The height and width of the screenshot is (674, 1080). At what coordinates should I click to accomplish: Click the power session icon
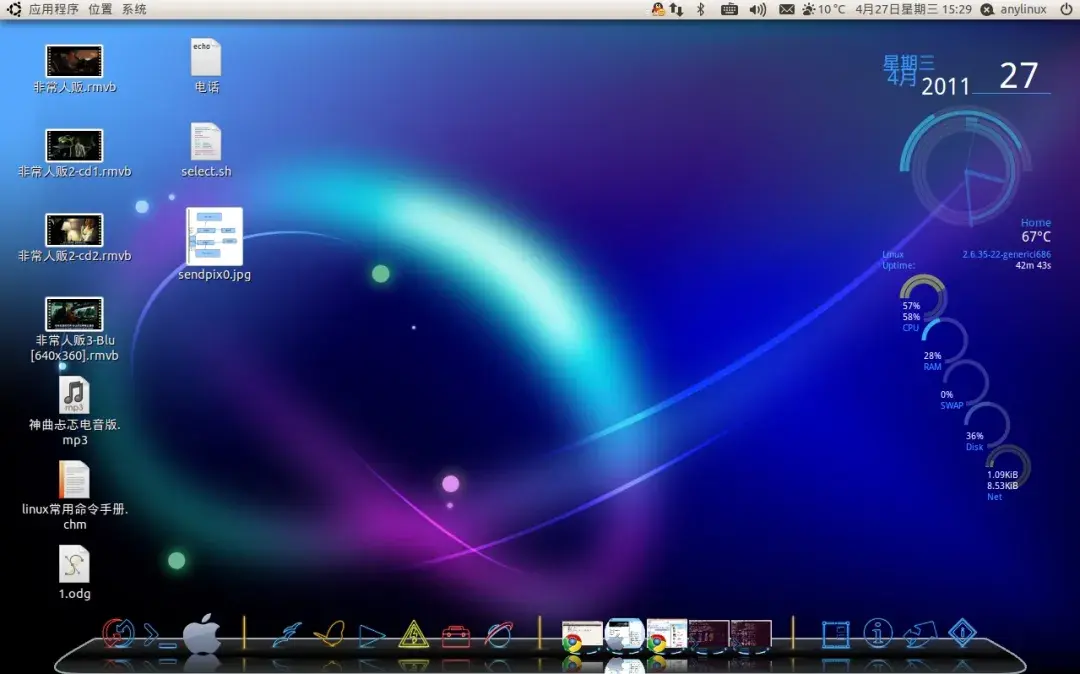coord(1066,9)
